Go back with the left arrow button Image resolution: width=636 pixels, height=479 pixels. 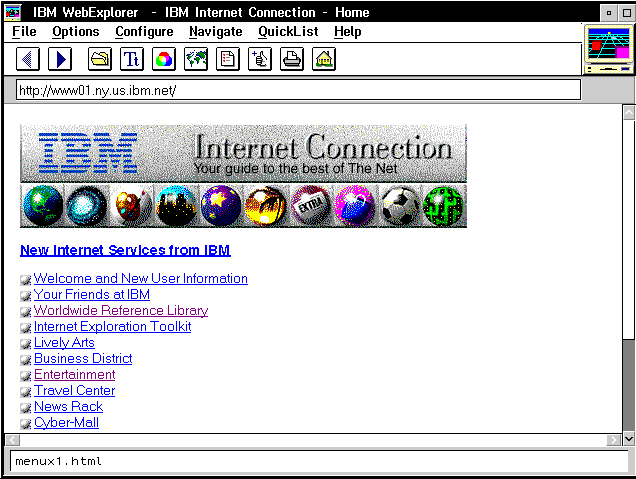28,59
